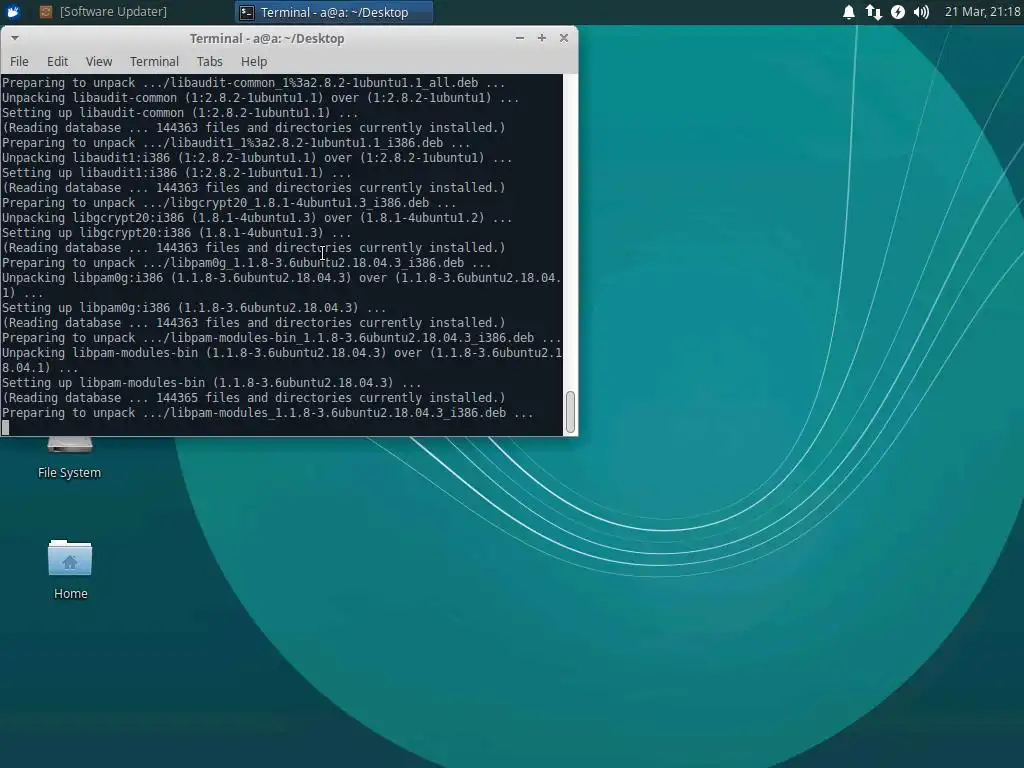The image size is (1024, 768).
Task: Open the Tabs menu
Action: point(210,61)
